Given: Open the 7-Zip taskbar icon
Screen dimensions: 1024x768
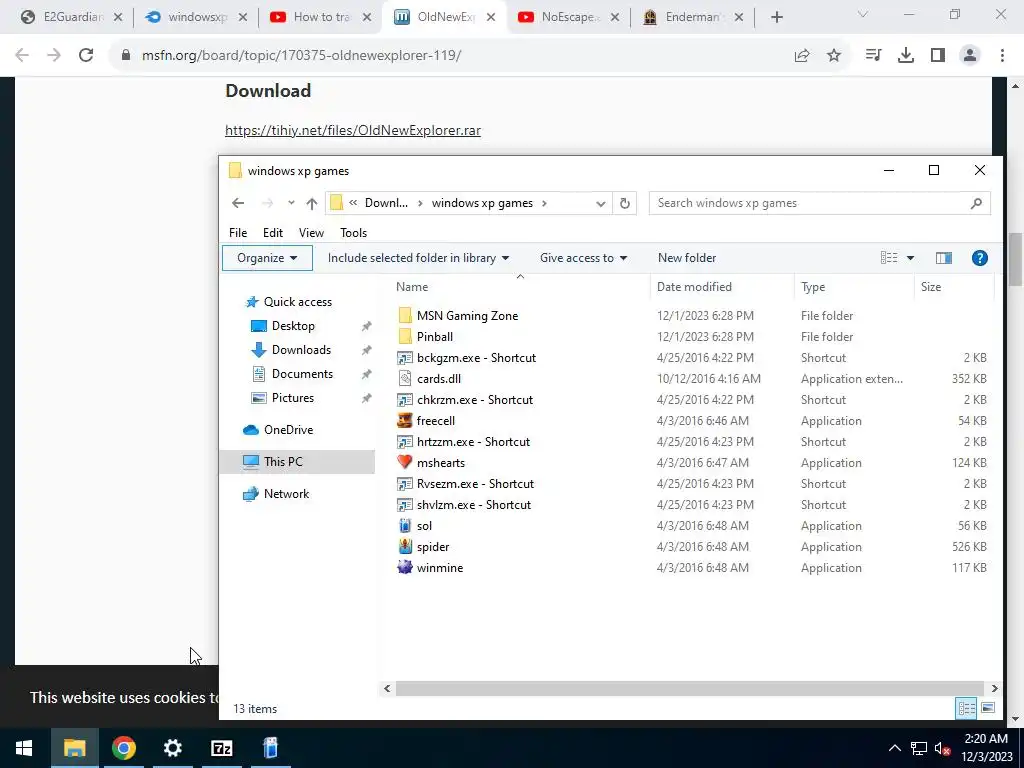Looking at the screenshot, I should point(222,748).
